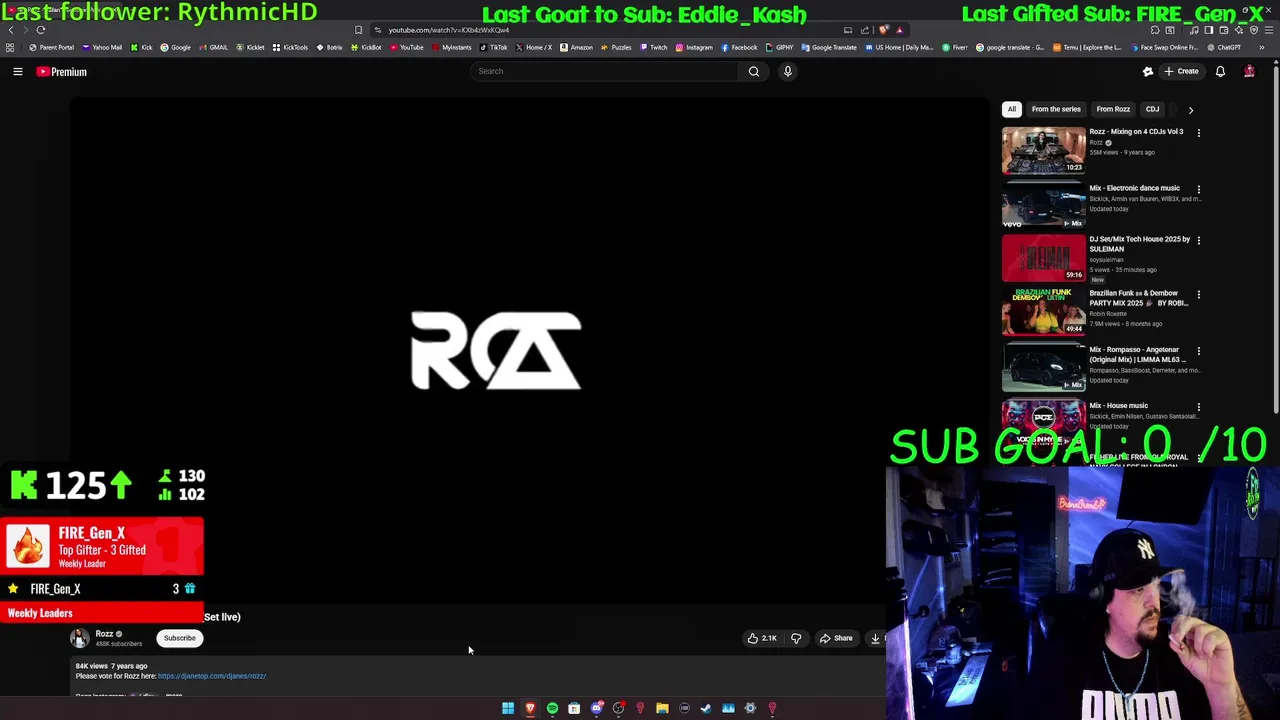
Task: Open the Amazon bookmark
Action: [576, 47]
